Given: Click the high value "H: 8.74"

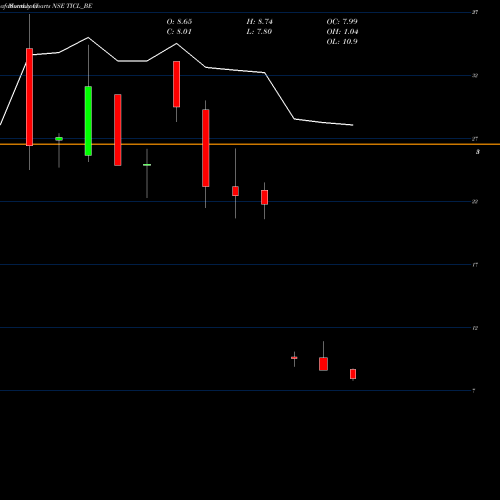Looking at the screenshot, I should click(x=259, y=22).
